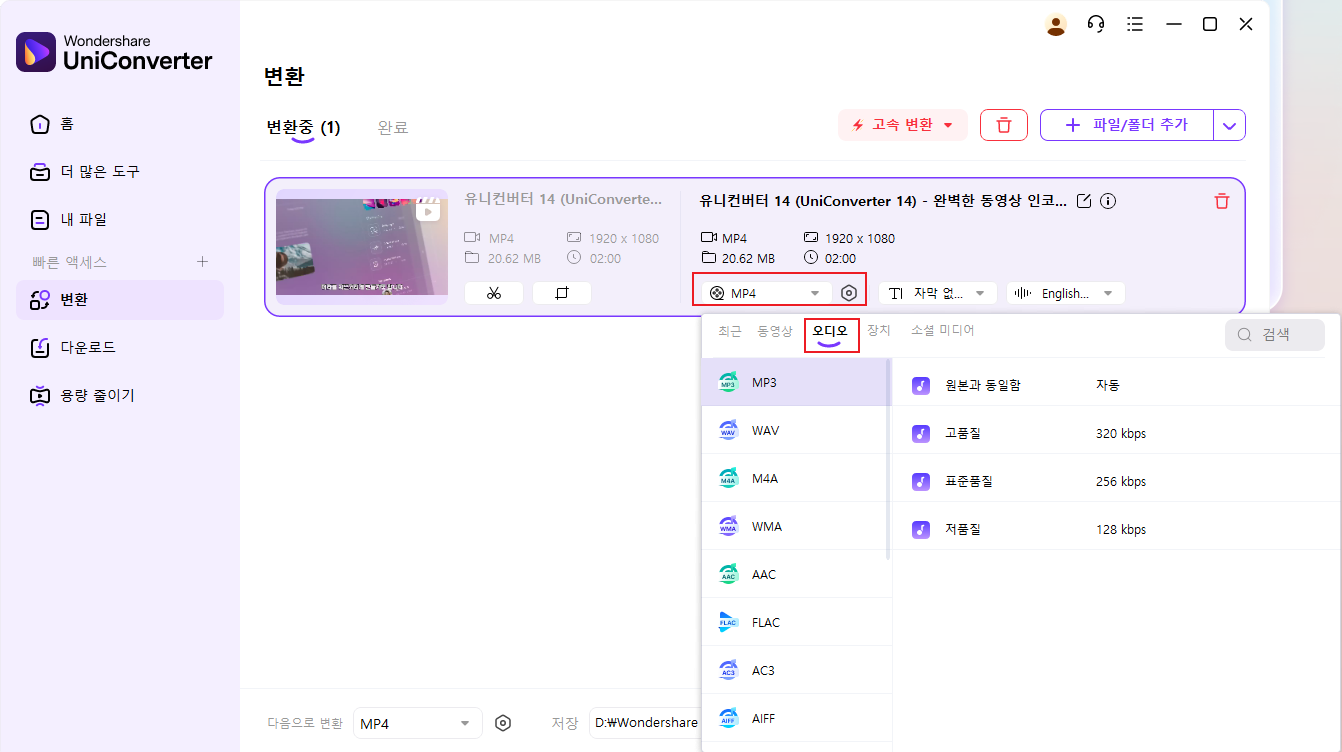Select AAC format in list
1342x752 pixels.
(x=796, y=575)
